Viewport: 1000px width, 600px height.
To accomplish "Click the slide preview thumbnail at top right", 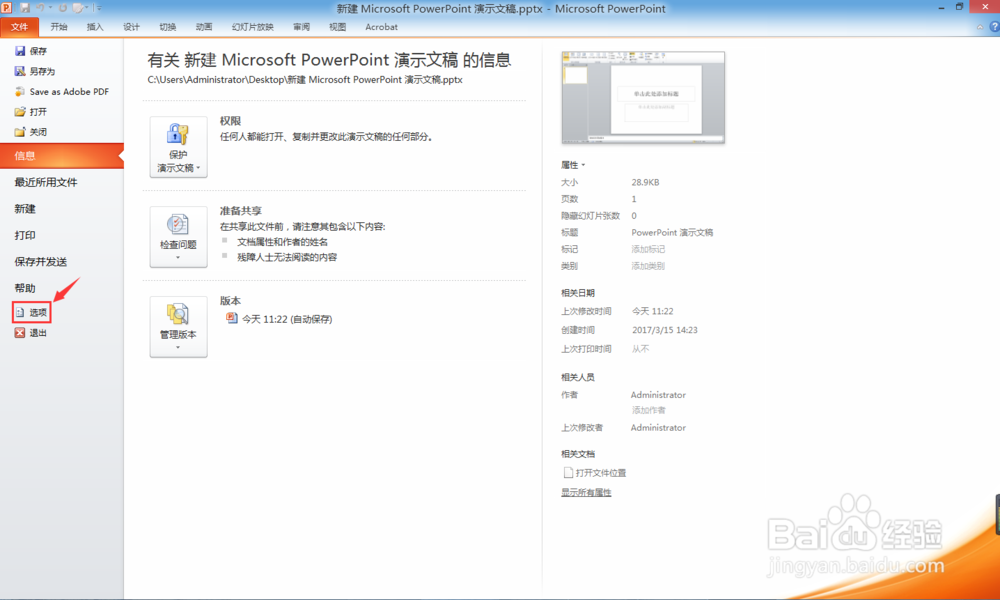I will tap(643, 97).
